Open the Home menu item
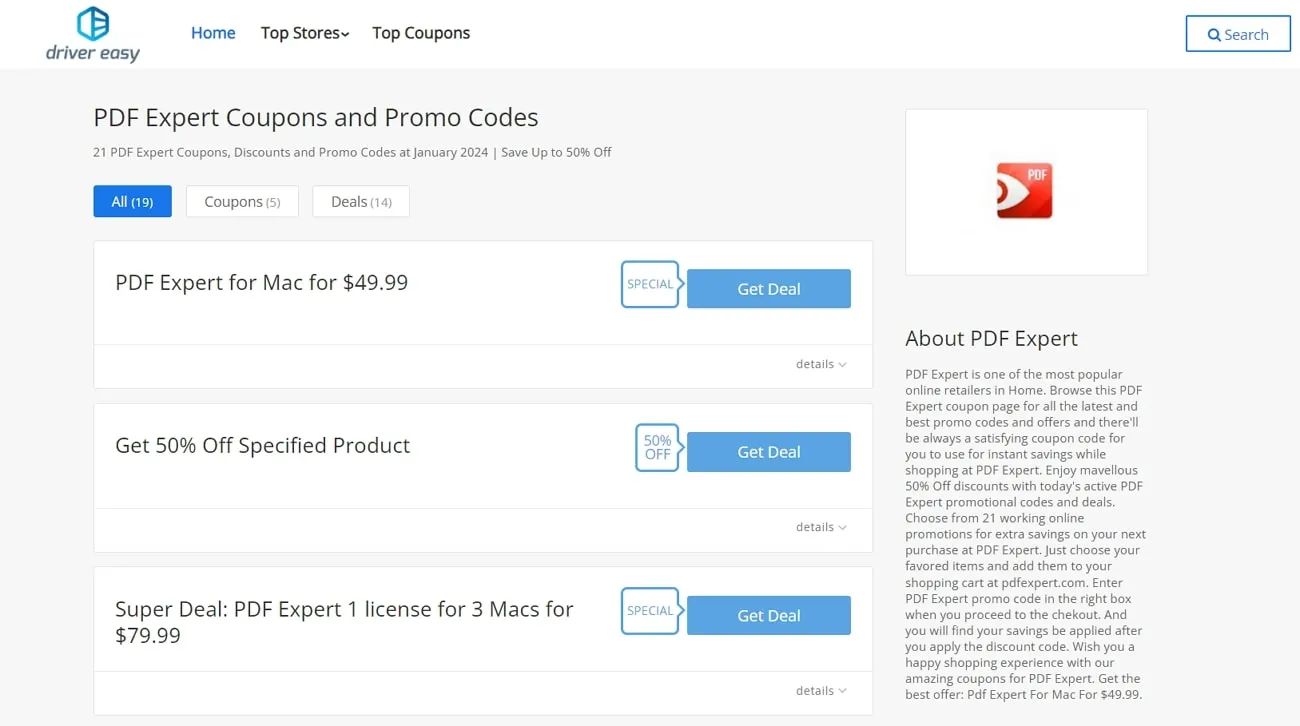 213,33
